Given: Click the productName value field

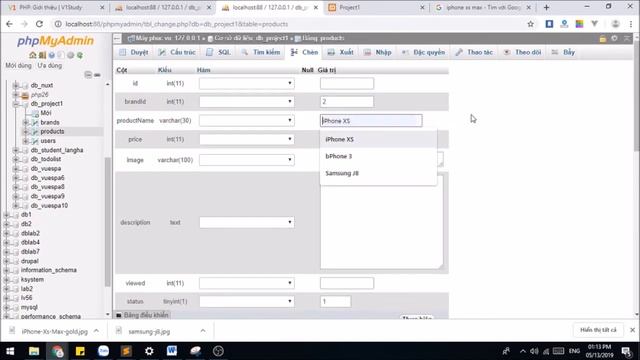Looking at the screenshot, I should pyautogui.click(x=371, y=120).
